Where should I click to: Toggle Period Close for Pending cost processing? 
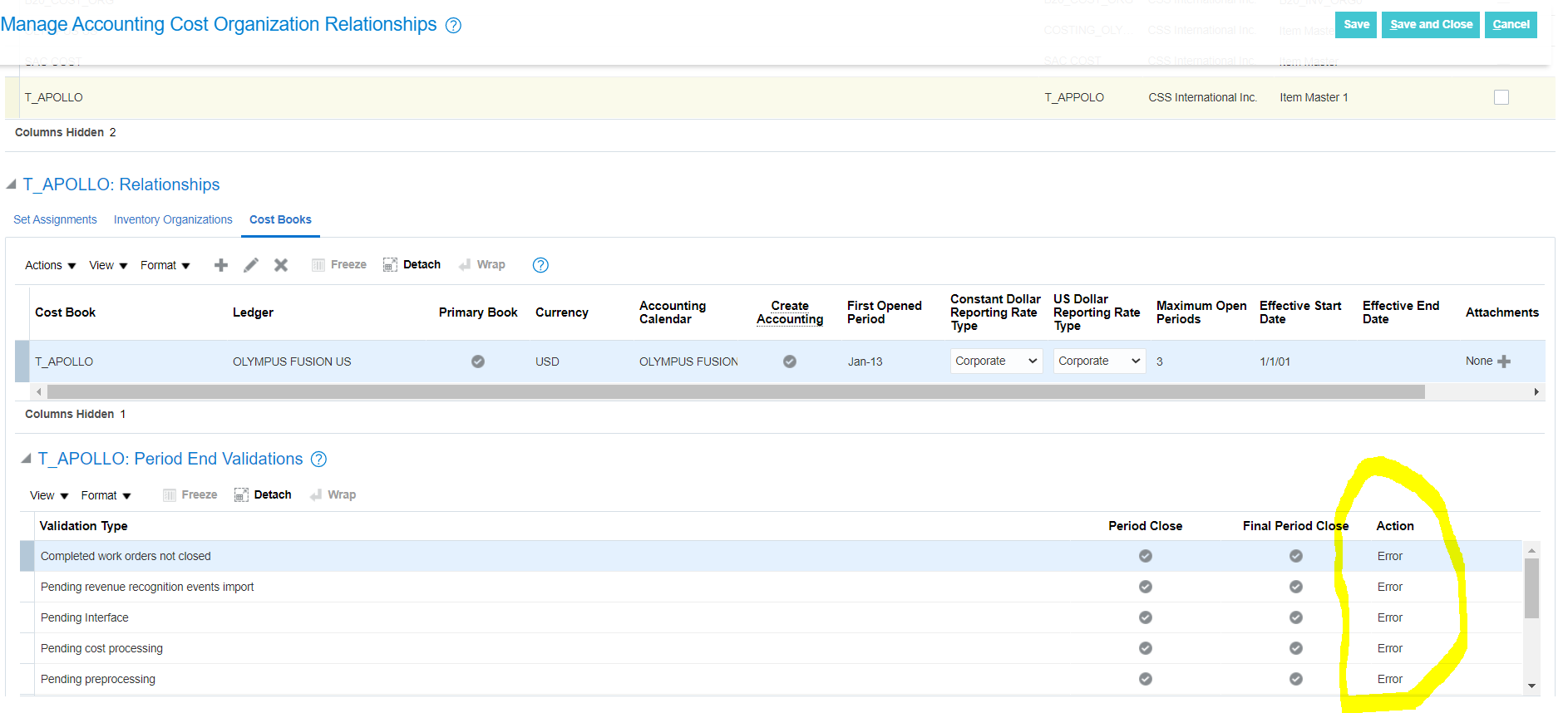[x=1146, y=648]
